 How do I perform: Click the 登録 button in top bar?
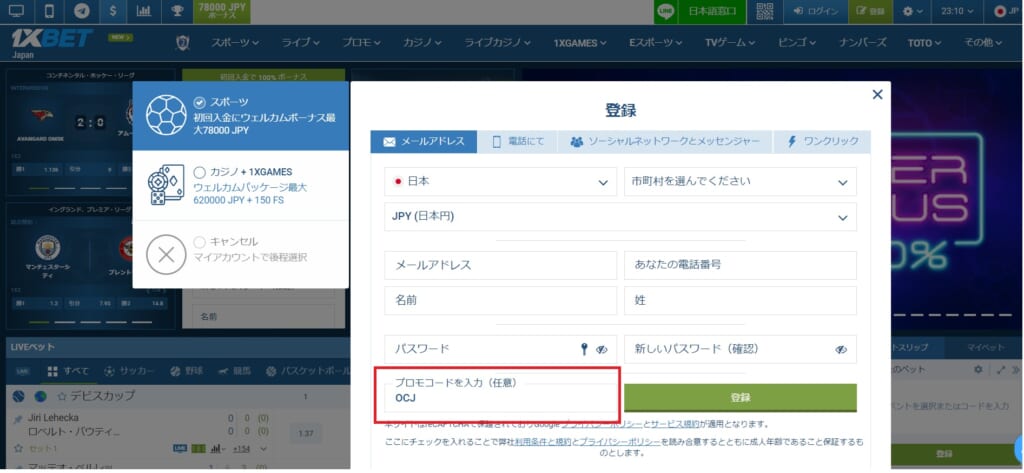(x=871, y=11)
